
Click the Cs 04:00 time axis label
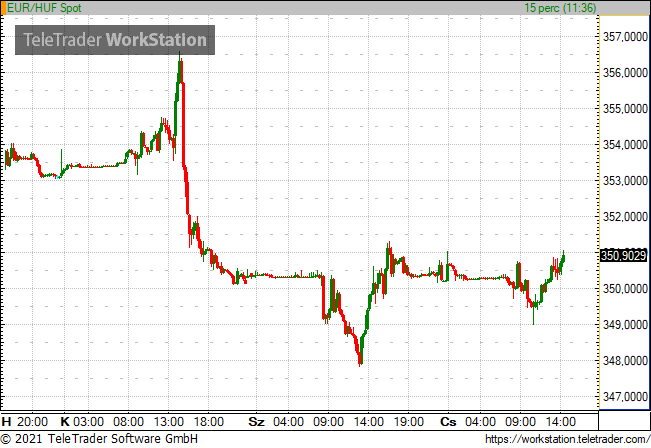click(x=468, y=422)
